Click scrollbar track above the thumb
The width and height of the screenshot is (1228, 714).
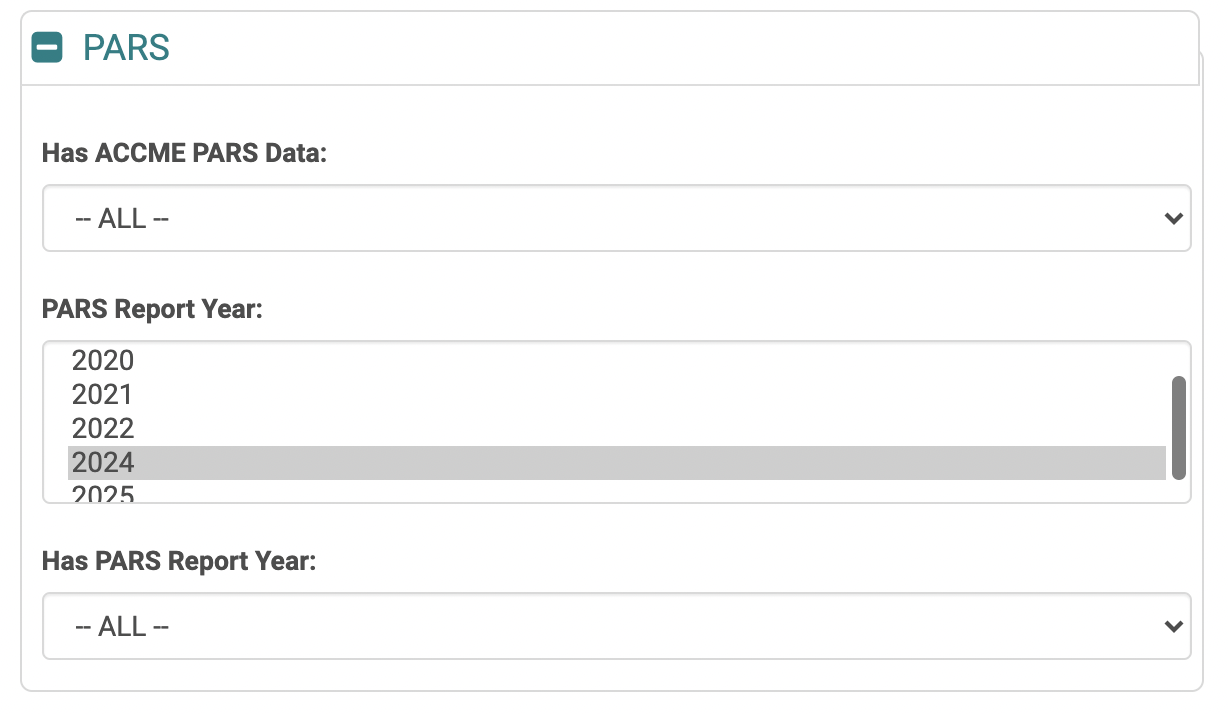coord(1179,360)
